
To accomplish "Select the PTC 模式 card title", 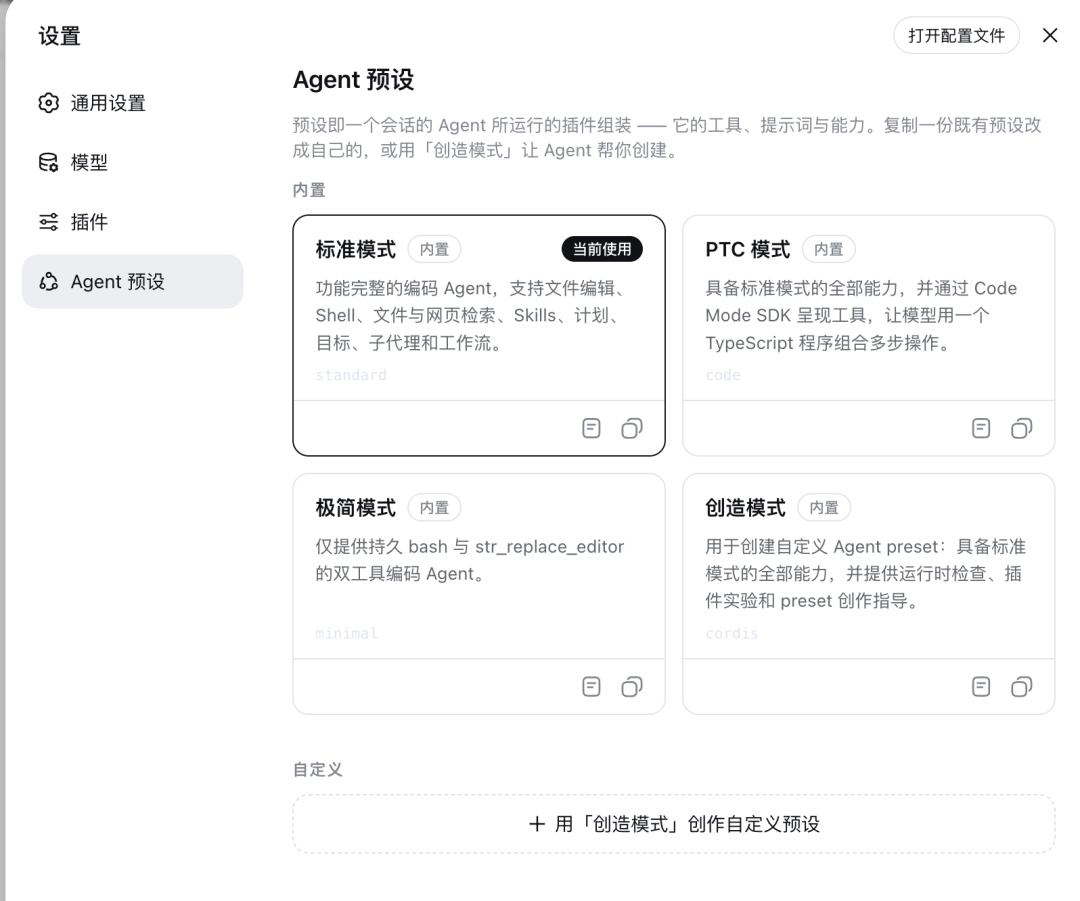I will 747,249.
